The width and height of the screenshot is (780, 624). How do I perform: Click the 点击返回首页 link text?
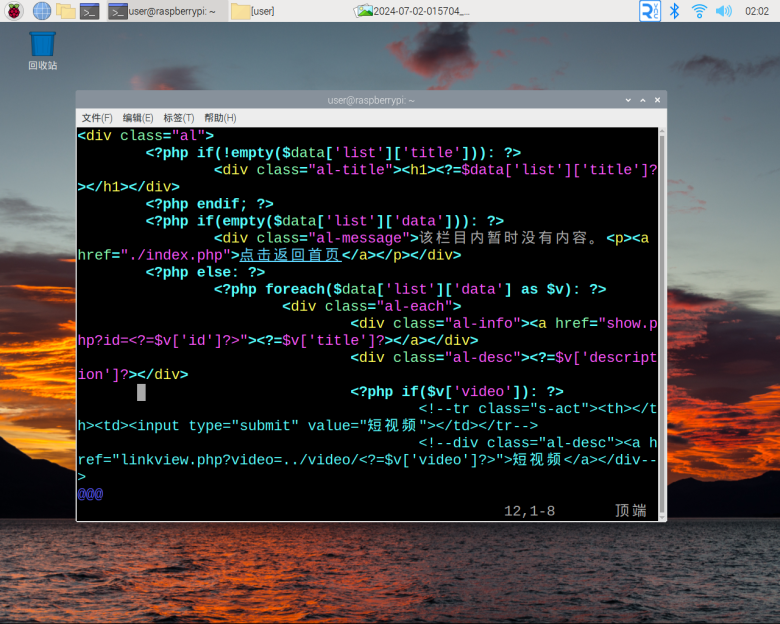[291, 255]
